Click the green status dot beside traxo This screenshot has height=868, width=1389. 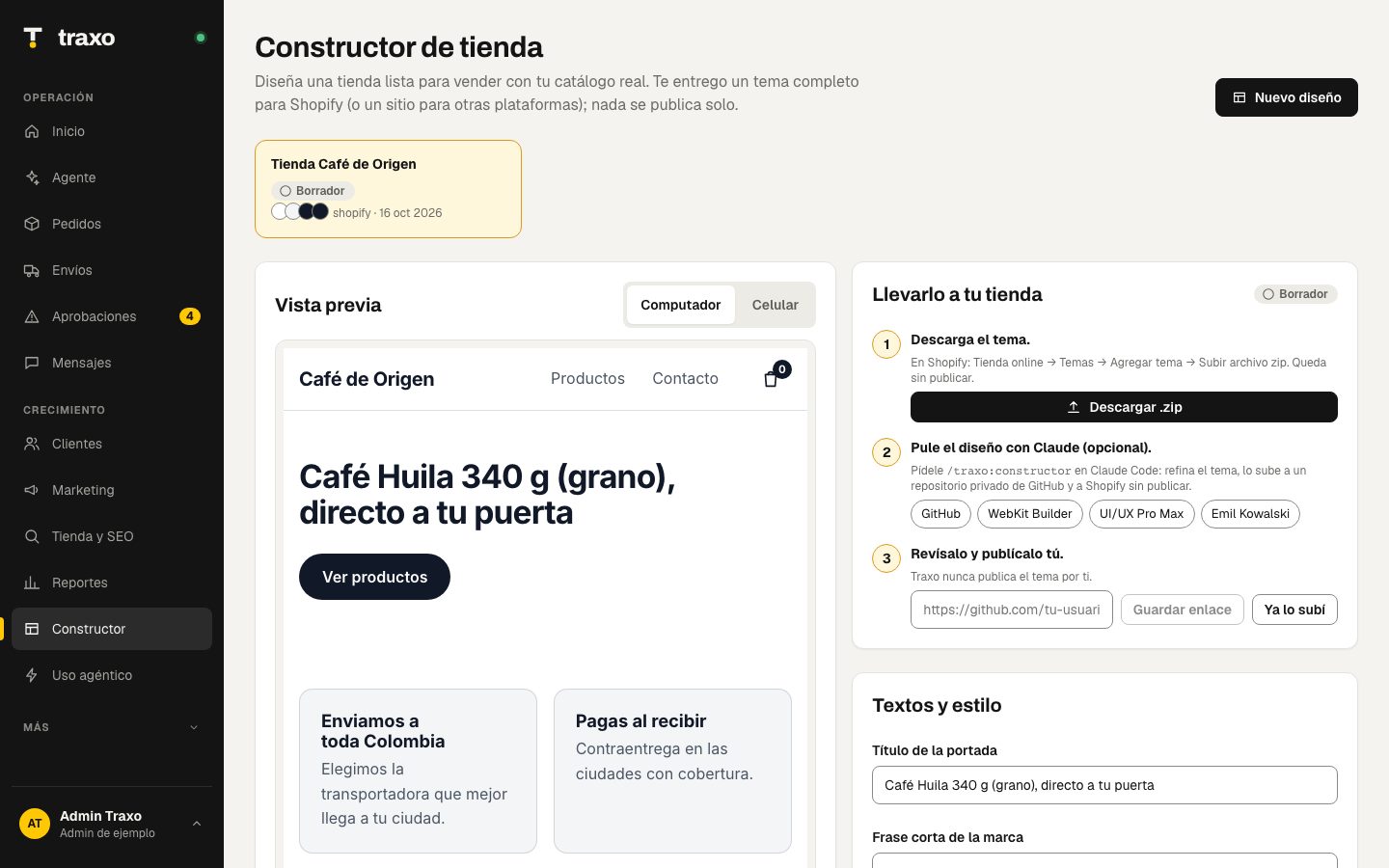201,38
